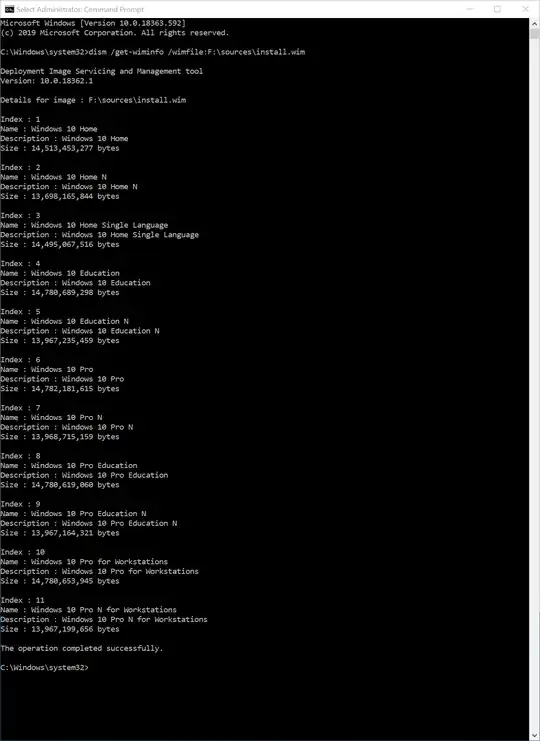Minimize the Command Prompt window
Viewport: 540px width, 741px height.
click(x=470, y=9)
